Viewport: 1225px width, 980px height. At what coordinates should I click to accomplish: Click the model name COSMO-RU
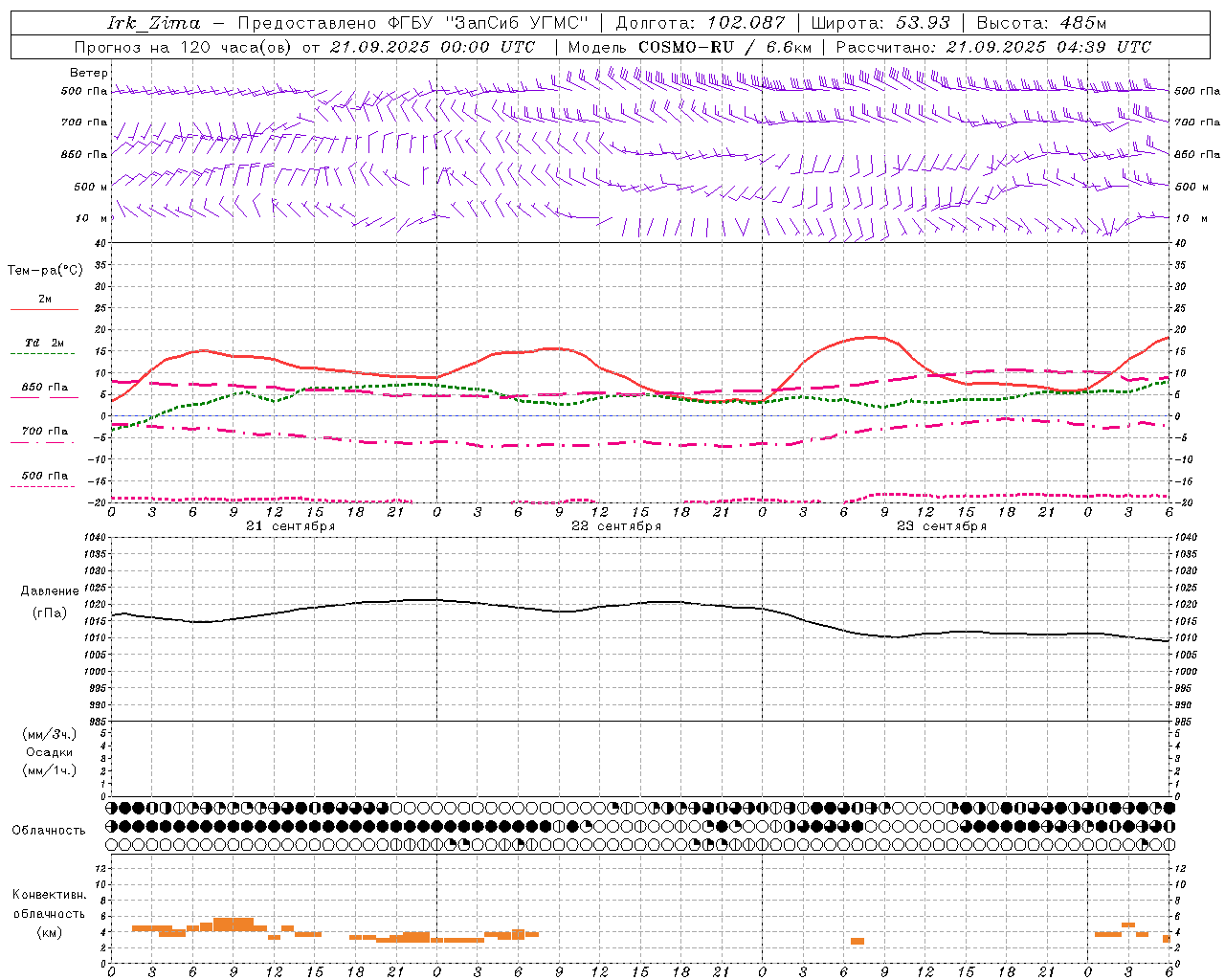[686, 47]
